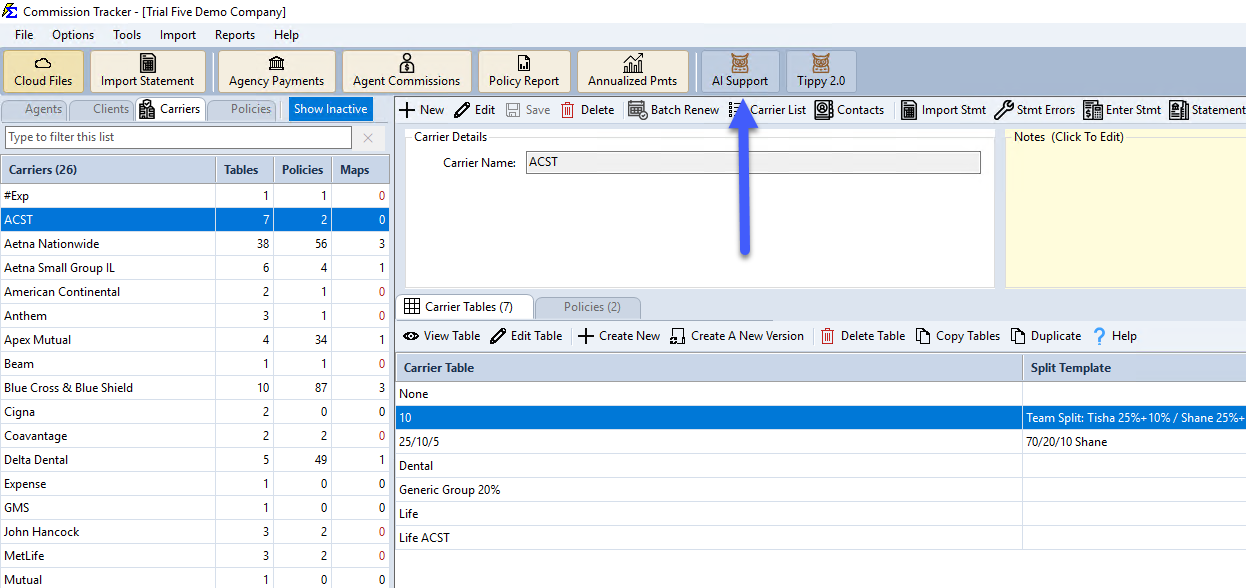
Task: Create A New Version of table
Action: (737, 336)
